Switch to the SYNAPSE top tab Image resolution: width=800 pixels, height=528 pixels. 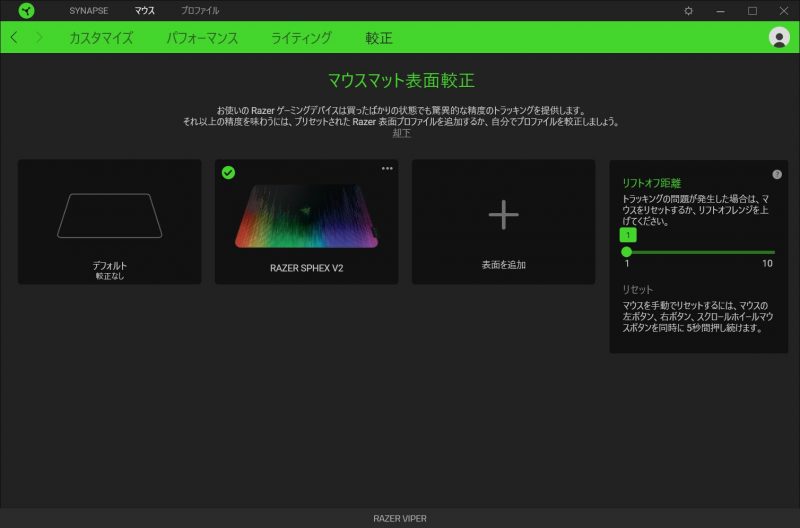(x=89, y=10)
